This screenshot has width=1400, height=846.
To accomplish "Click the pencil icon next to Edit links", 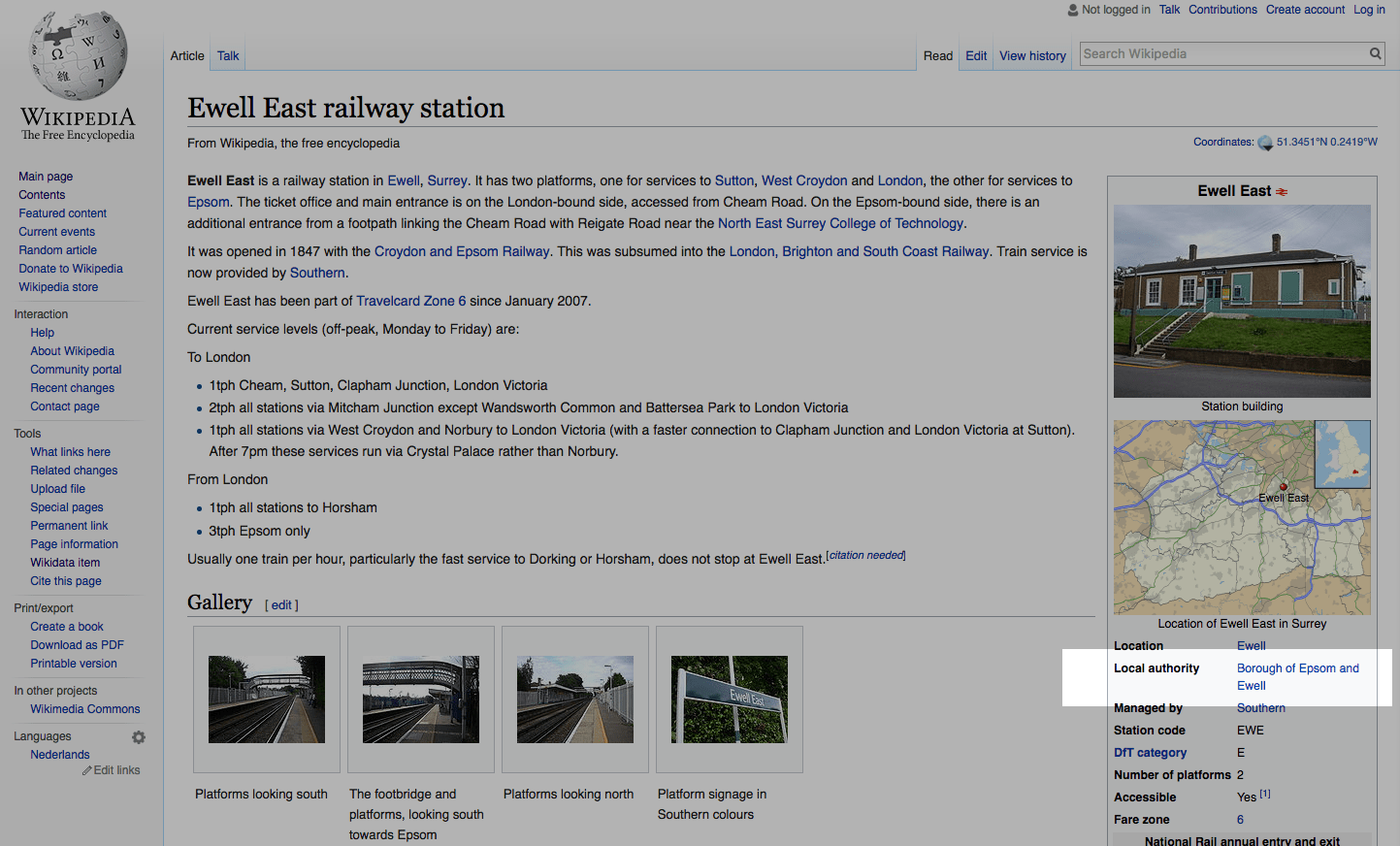I will tap(86, 770).
